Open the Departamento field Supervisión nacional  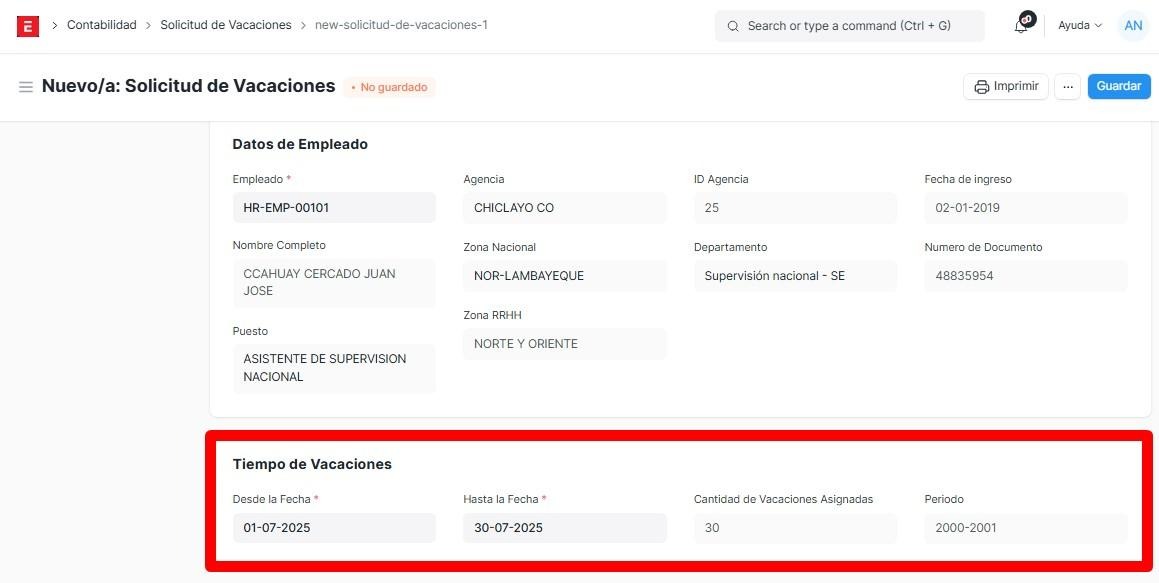coord(795,276)
